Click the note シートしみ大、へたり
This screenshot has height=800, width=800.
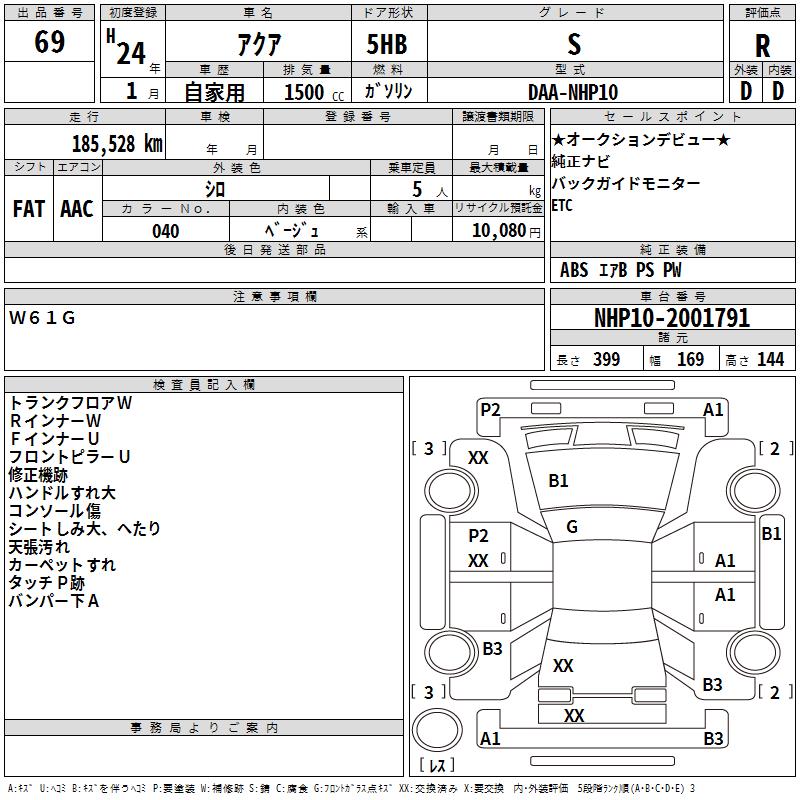click(x=85, y=529)
